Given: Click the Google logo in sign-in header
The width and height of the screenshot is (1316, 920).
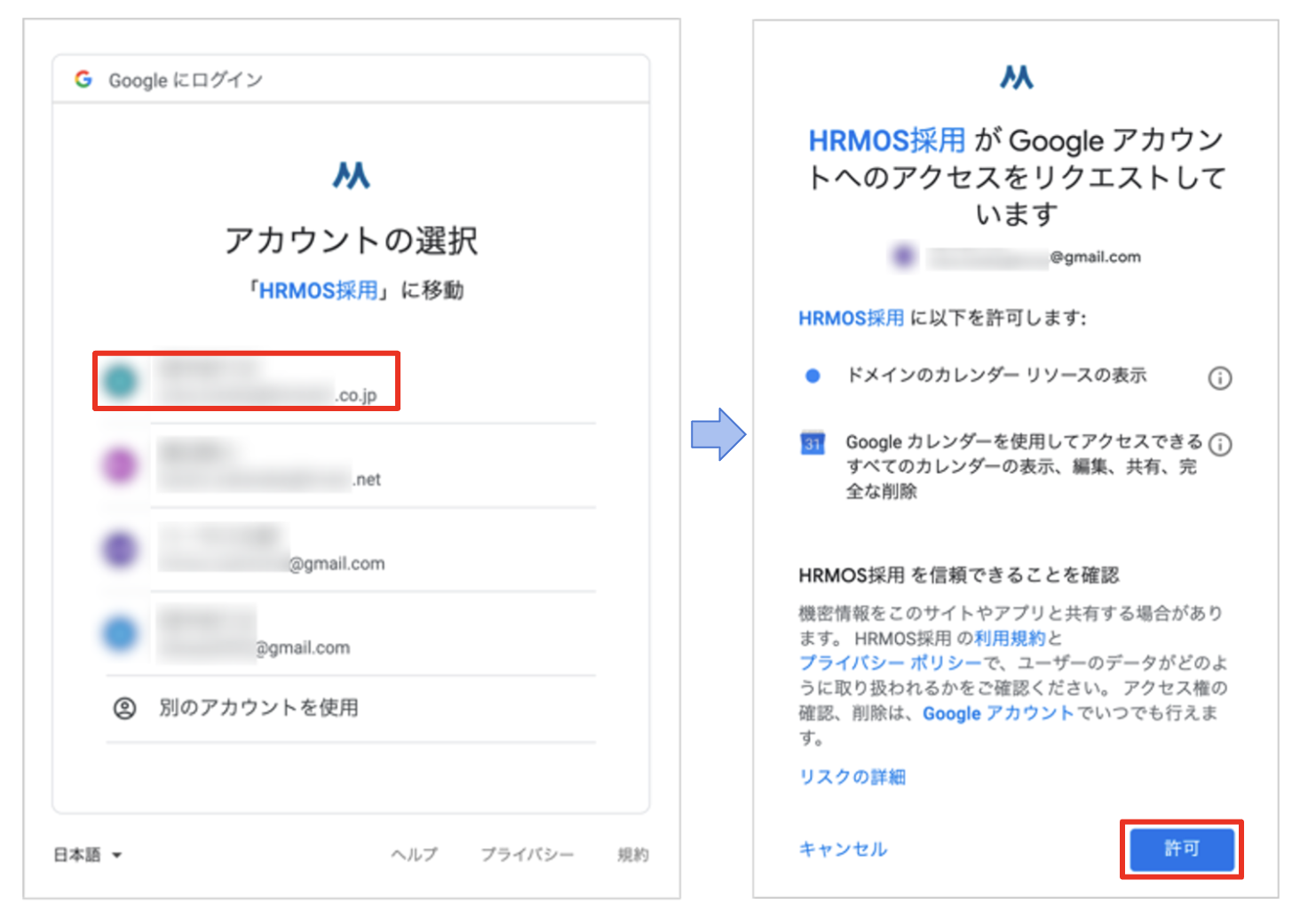Looking at the screenshot, I should (x=83, y=79).
